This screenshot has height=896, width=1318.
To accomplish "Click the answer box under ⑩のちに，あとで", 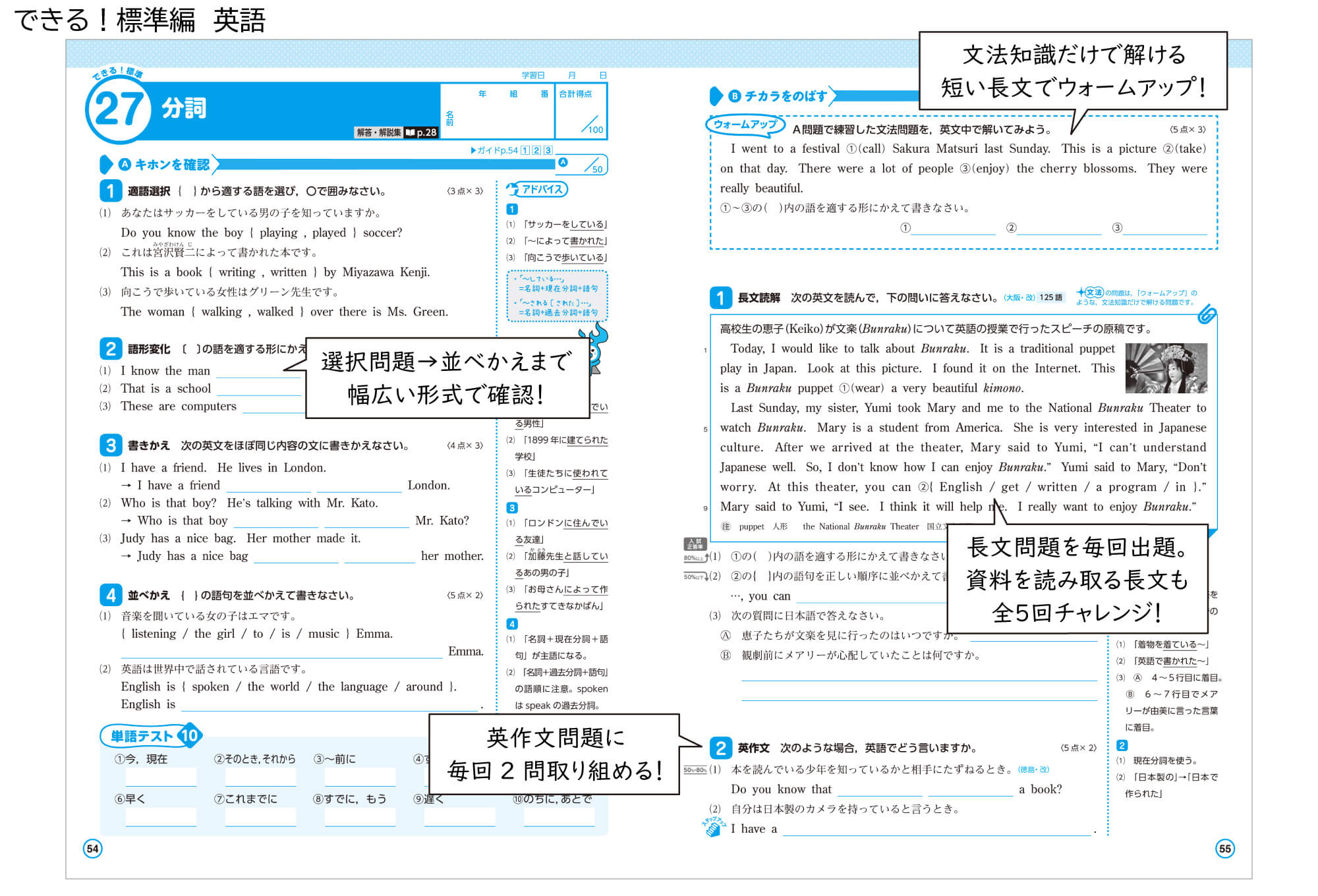I will [559, 817].
